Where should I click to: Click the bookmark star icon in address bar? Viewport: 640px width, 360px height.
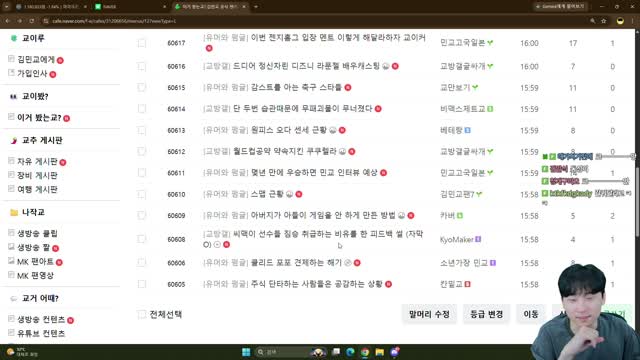[x=604, y=21]
